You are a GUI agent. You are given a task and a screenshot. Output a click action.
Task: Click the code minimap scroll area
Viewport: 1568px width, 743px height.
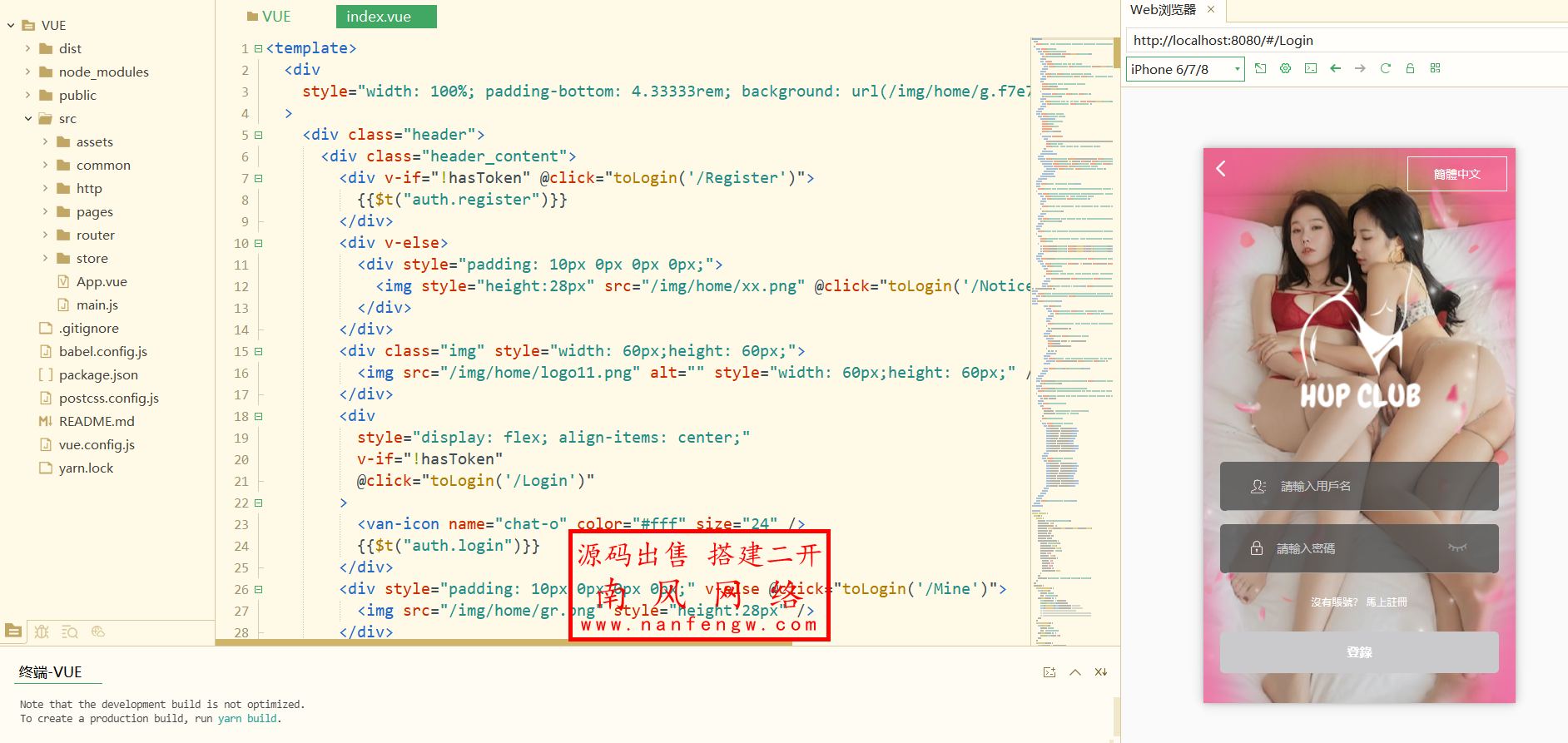[1074, 333]
